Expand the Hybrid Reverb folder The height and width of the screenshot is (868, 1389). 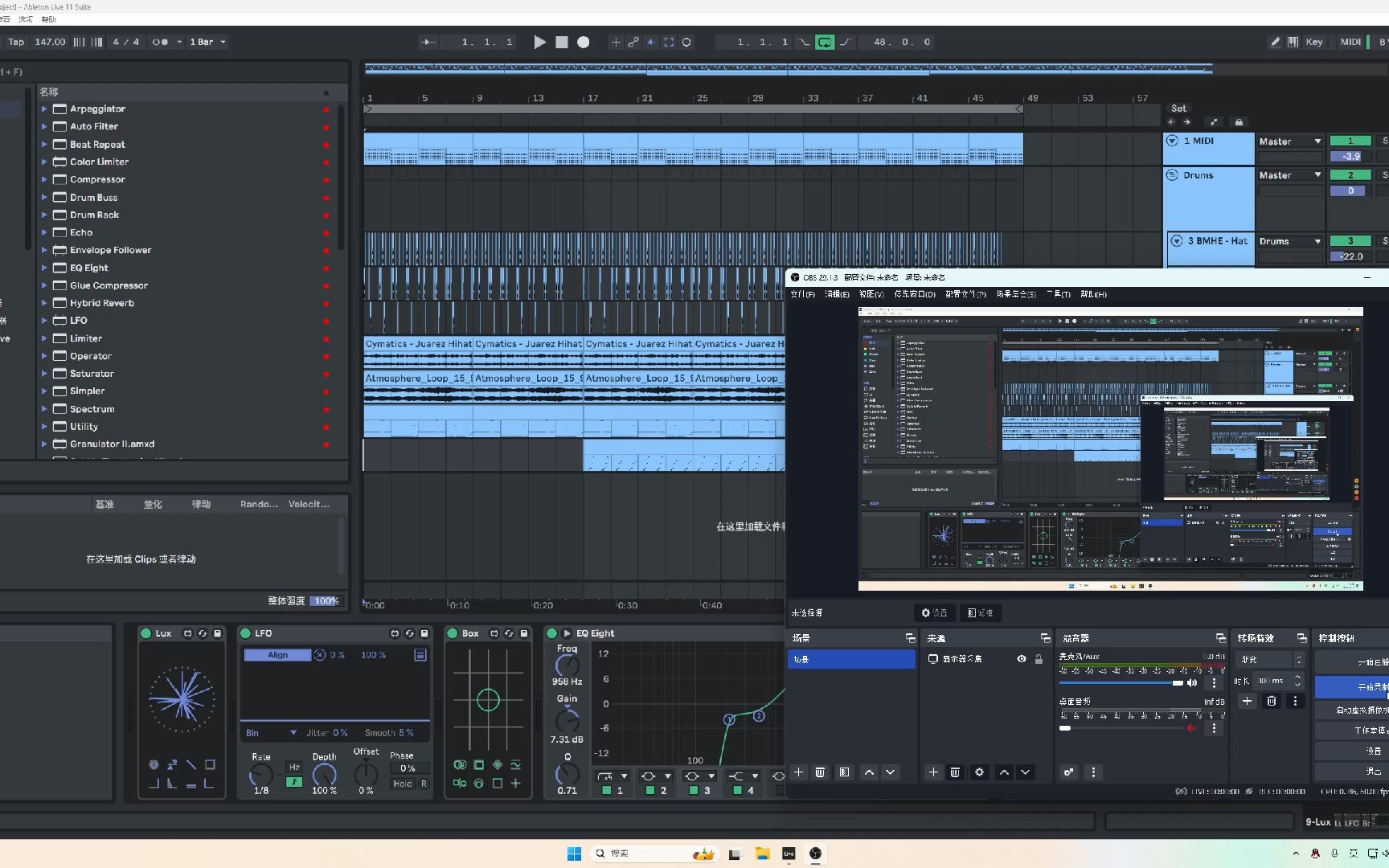point(44,303)
